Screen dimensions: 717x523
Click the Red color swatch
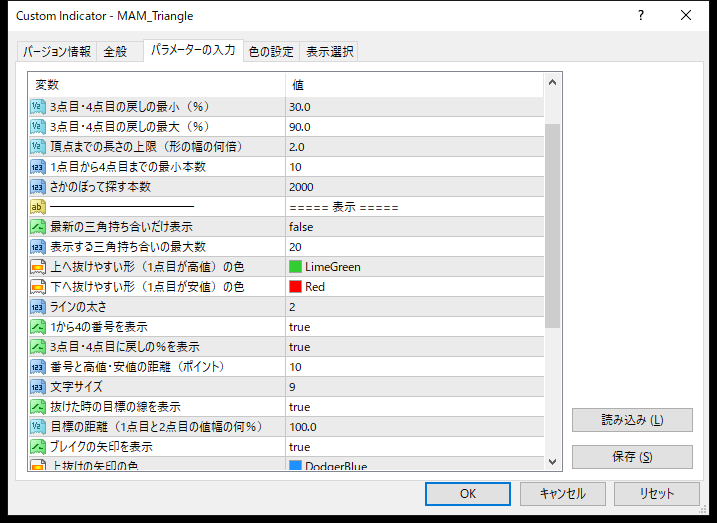[x=295, y=287]
